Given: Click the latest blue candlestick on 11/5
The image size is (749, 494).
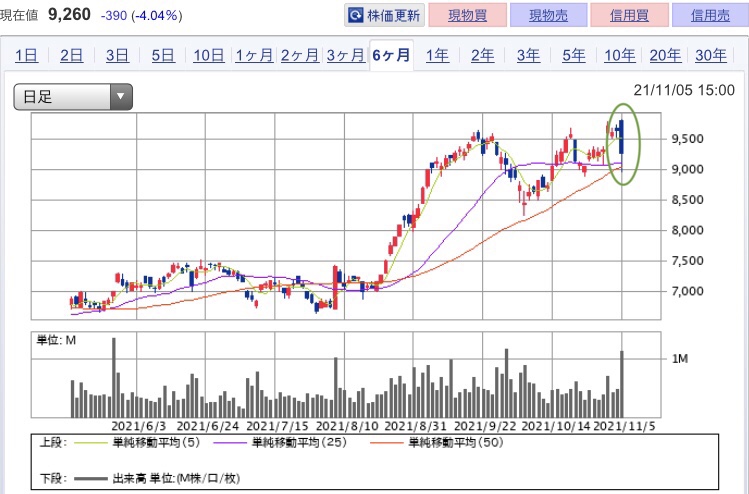Looking at the screenshot, I should coord(621,137).
